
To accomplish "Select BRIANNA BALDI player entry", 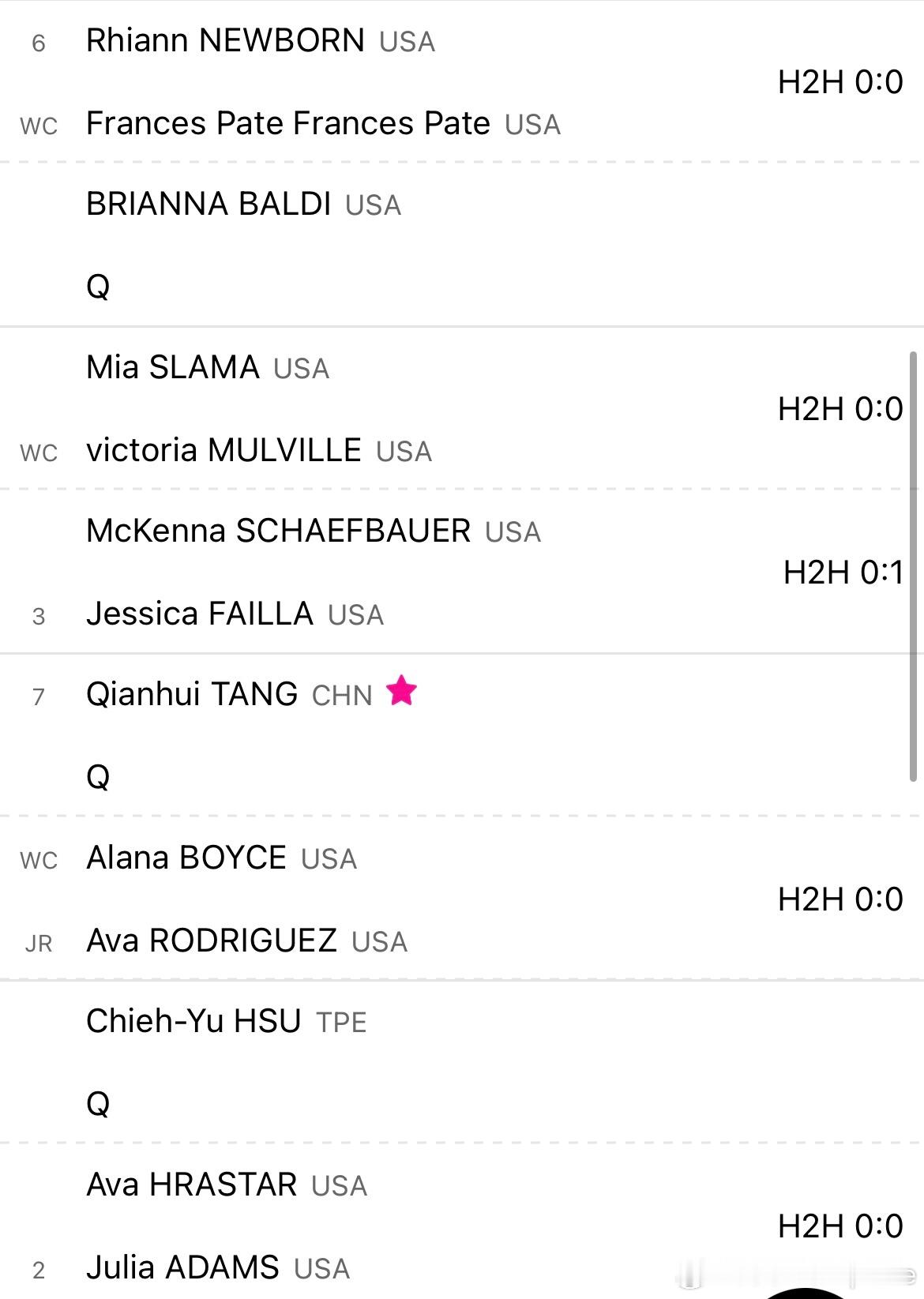I will [208, 204].
